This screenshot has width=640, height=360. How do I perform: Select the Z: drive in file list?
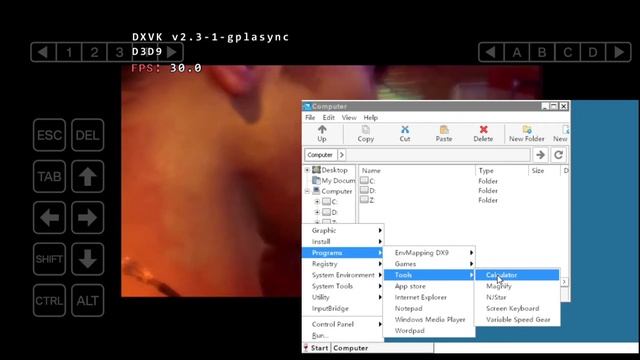point(368,200)
